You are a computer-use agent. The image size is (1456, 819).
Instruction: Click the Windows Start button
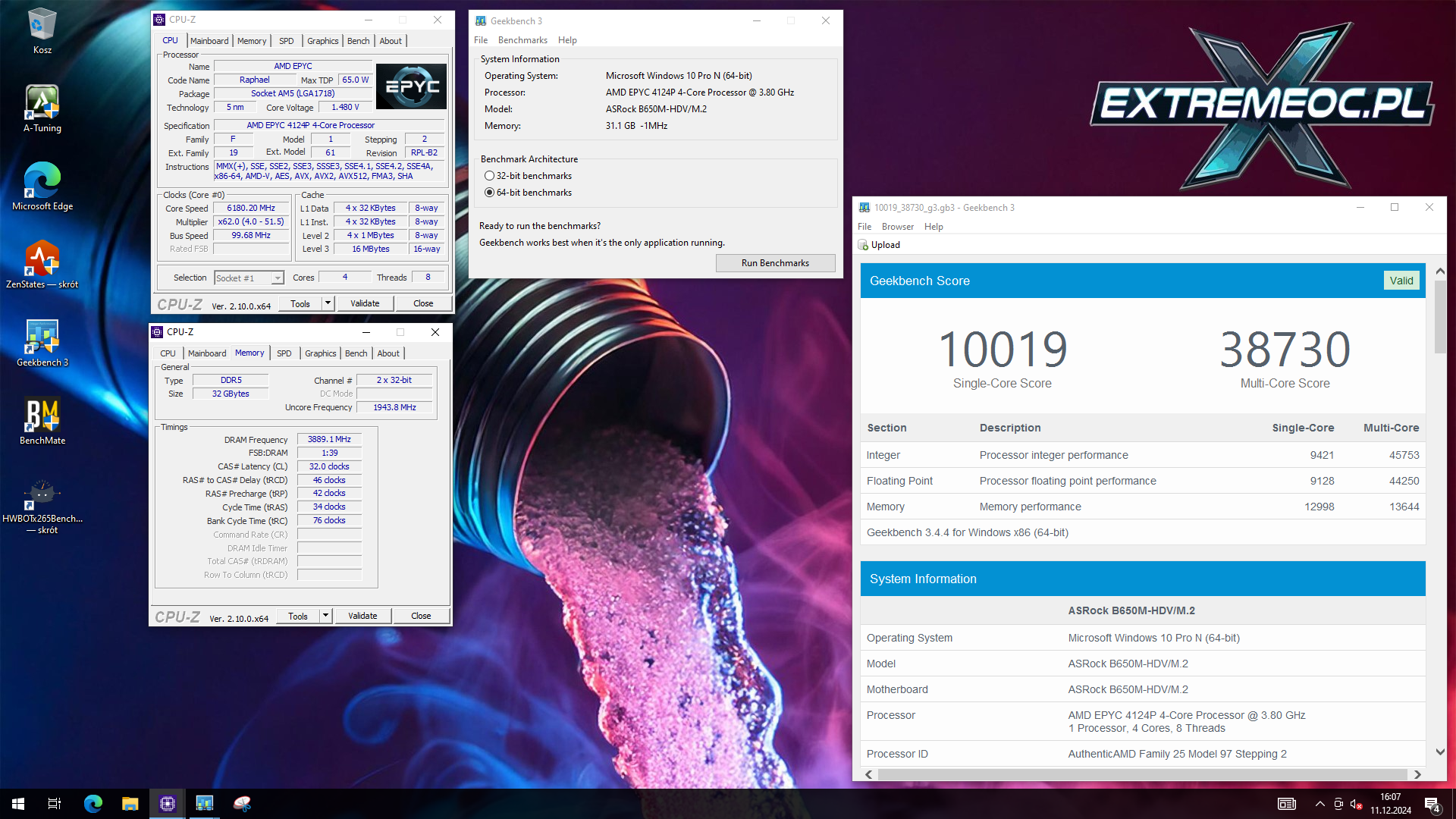18,804
